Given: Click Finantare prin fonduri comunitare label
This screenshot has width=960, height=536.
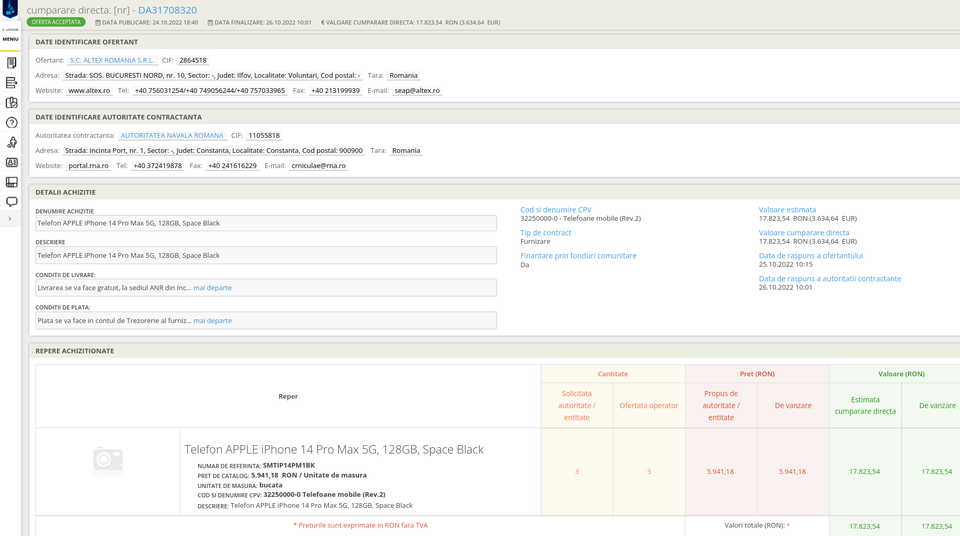Looking at the screenshot, I should pos(578,256).
